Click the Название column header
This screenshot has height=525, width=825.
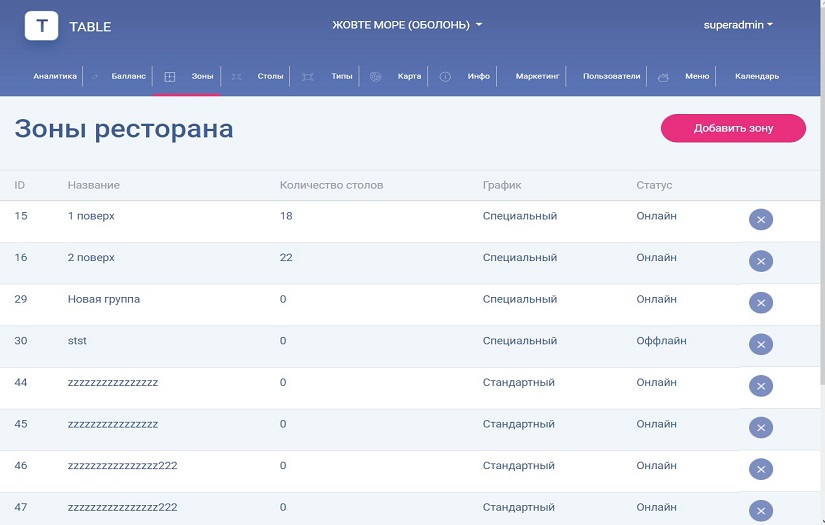pyautogui.click(x=94, y=185)
